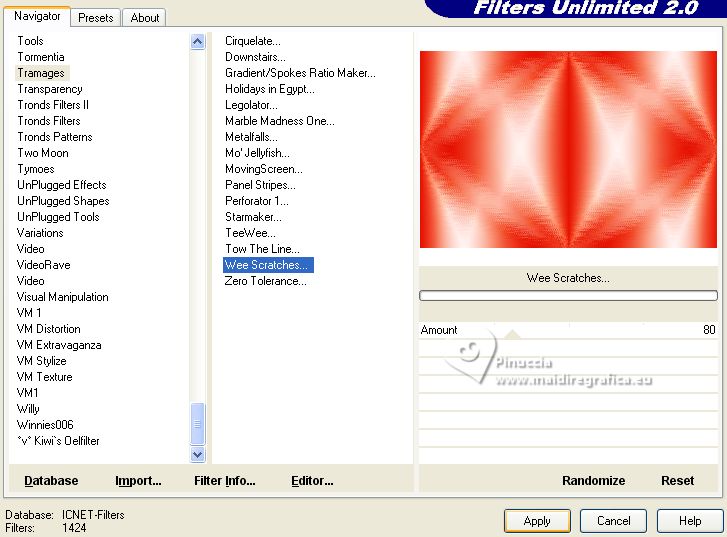Select the Tools category
Screen dimensions: 727x537
(30, 41)
